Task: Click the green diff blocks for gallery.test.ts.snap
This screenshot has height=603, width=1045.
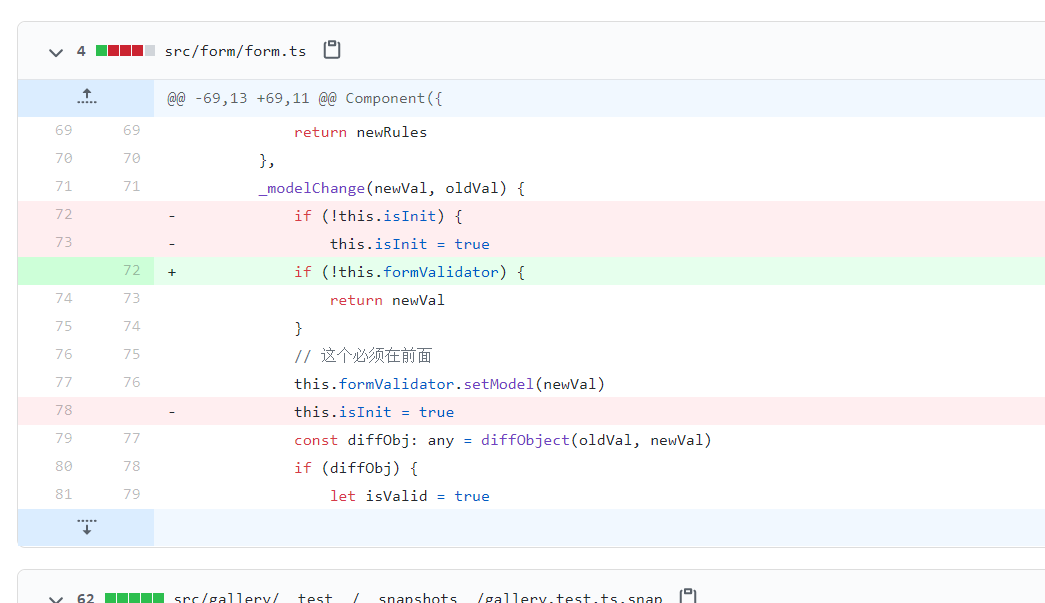Action: click(135, 597)
